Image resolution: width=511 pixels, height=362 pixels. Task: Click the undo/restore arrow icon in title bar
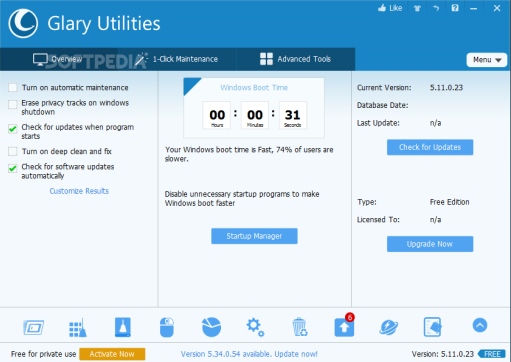[x=436, y=8]
